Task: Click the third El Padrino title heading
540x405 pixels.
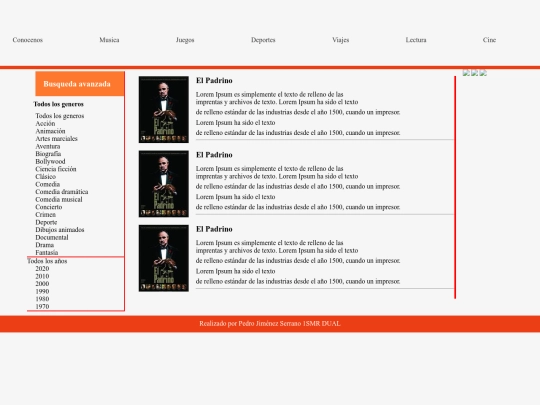Action: coord(214,229)
